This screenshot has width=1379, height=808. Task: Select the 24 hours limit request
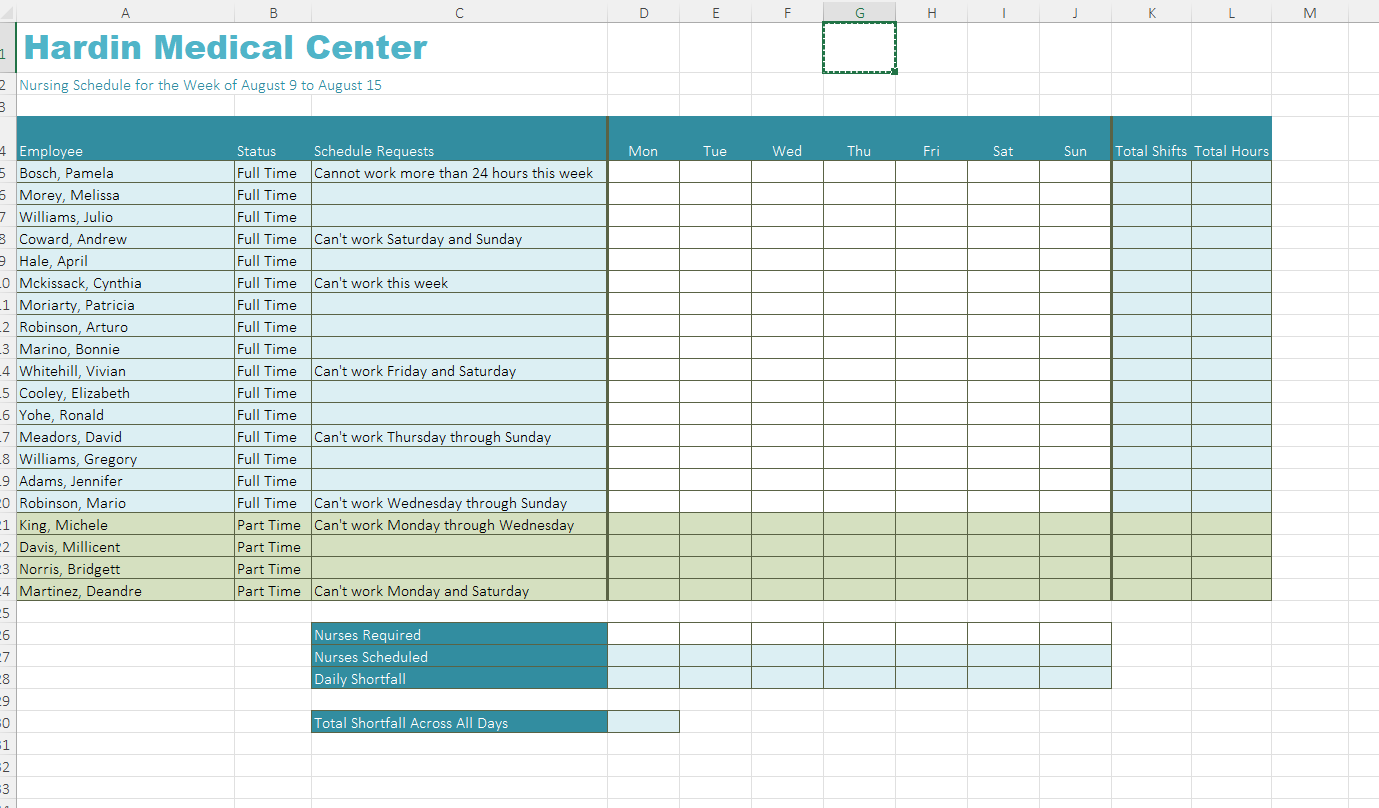pyautogui.click(x=459, y=173)
